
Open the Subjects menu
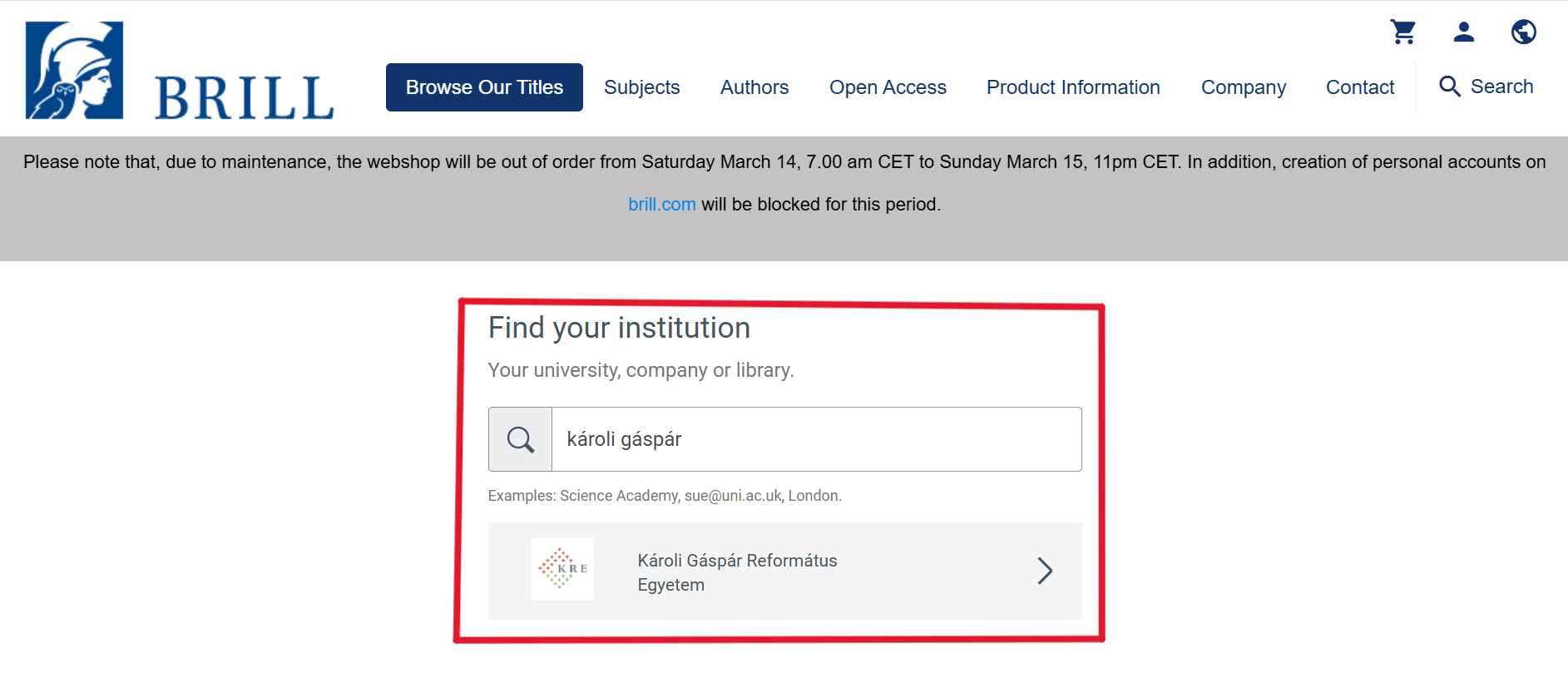click(x=641, y=87)
